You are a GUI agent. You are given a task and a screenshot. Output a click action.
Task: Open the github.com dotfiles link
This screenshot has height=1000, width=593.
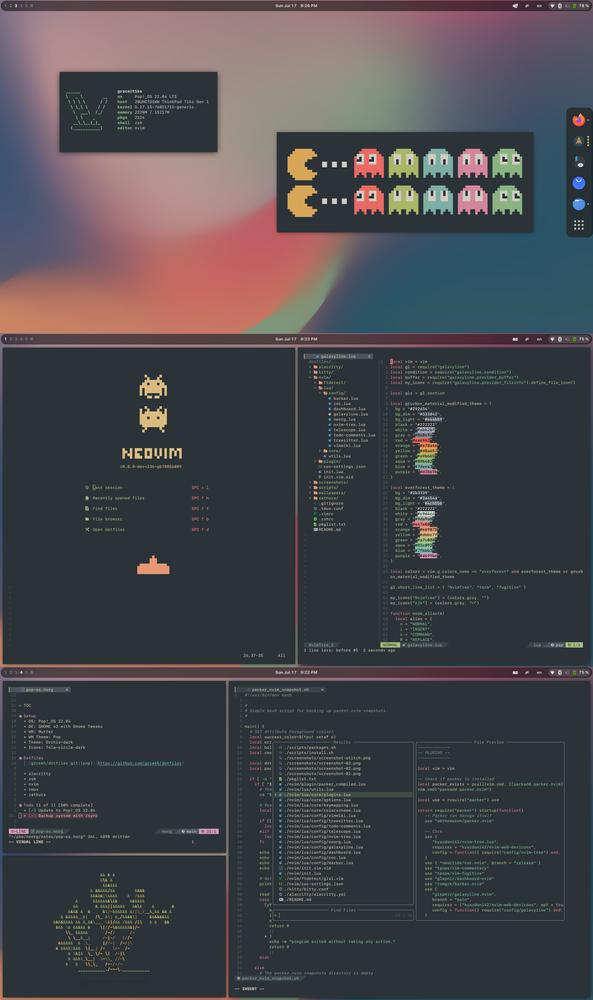pos(140,763)
